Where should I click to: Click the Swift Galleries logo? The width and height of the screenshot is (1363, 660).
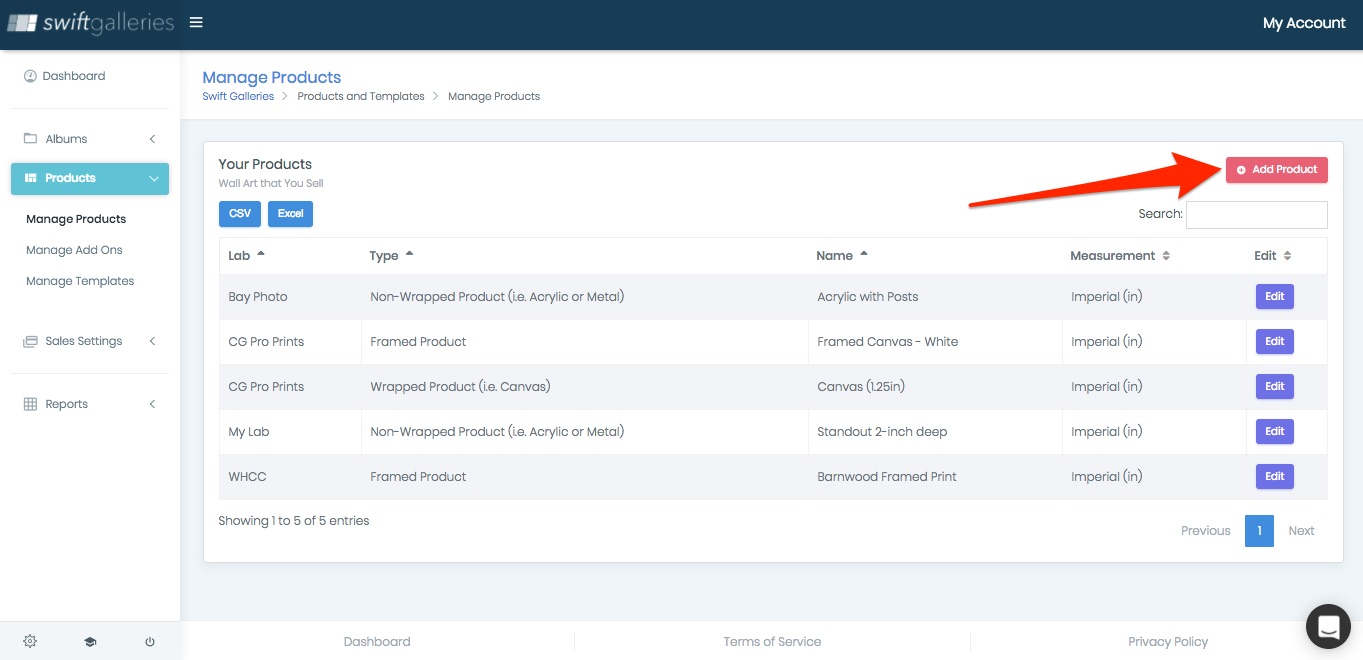(x=91, y=22)
